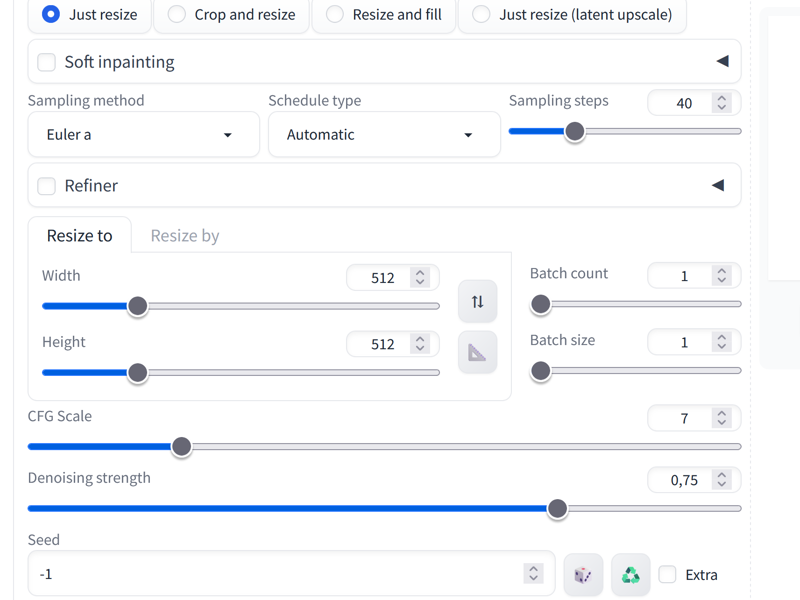This screenshot has height=600, width=800.
Task: Click the Width value stepper arrows
Action: click(420, 278)
